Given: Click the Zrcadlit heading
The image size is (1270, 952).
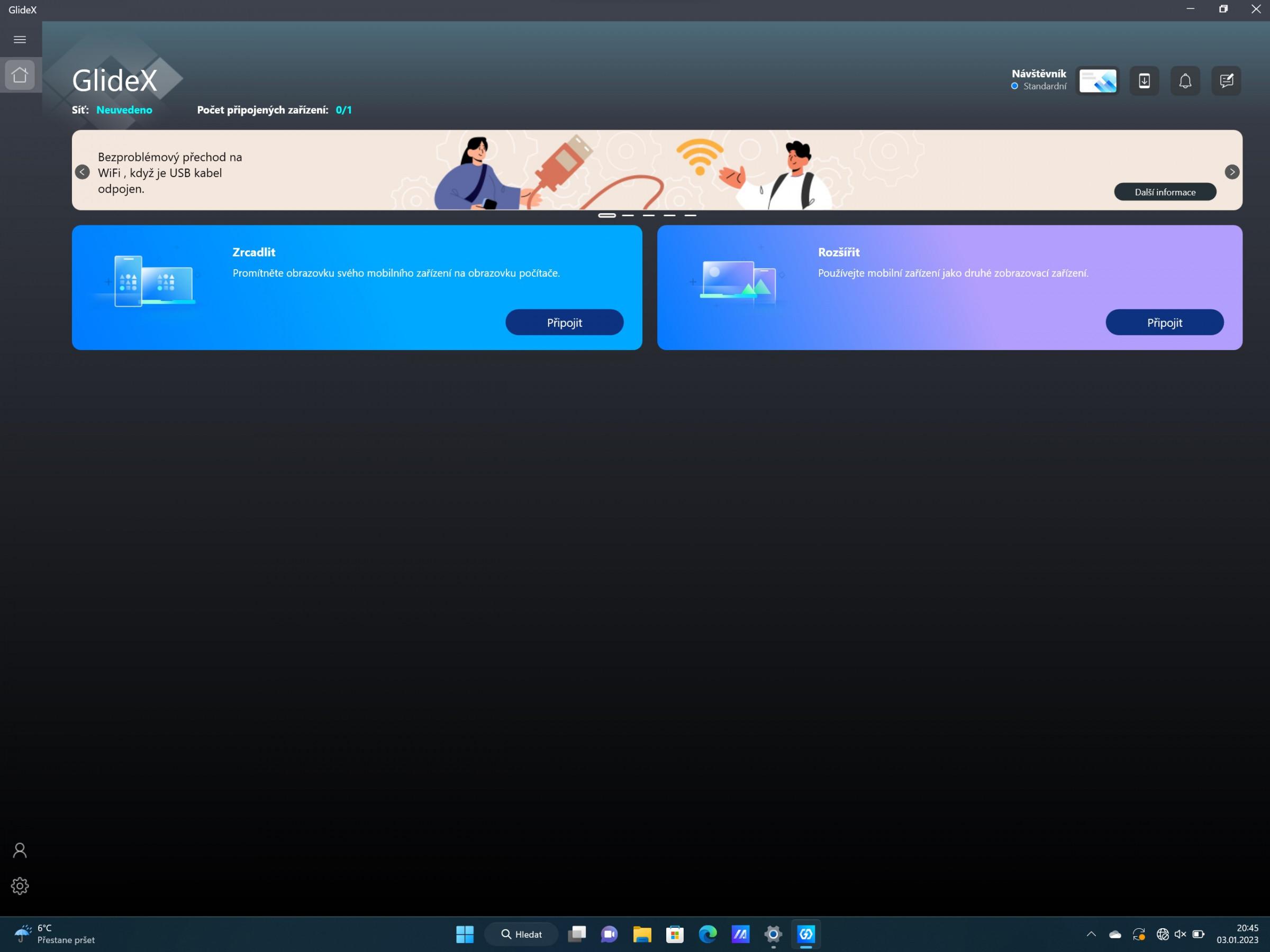Looking at the screenshot, I should (254, 252).
